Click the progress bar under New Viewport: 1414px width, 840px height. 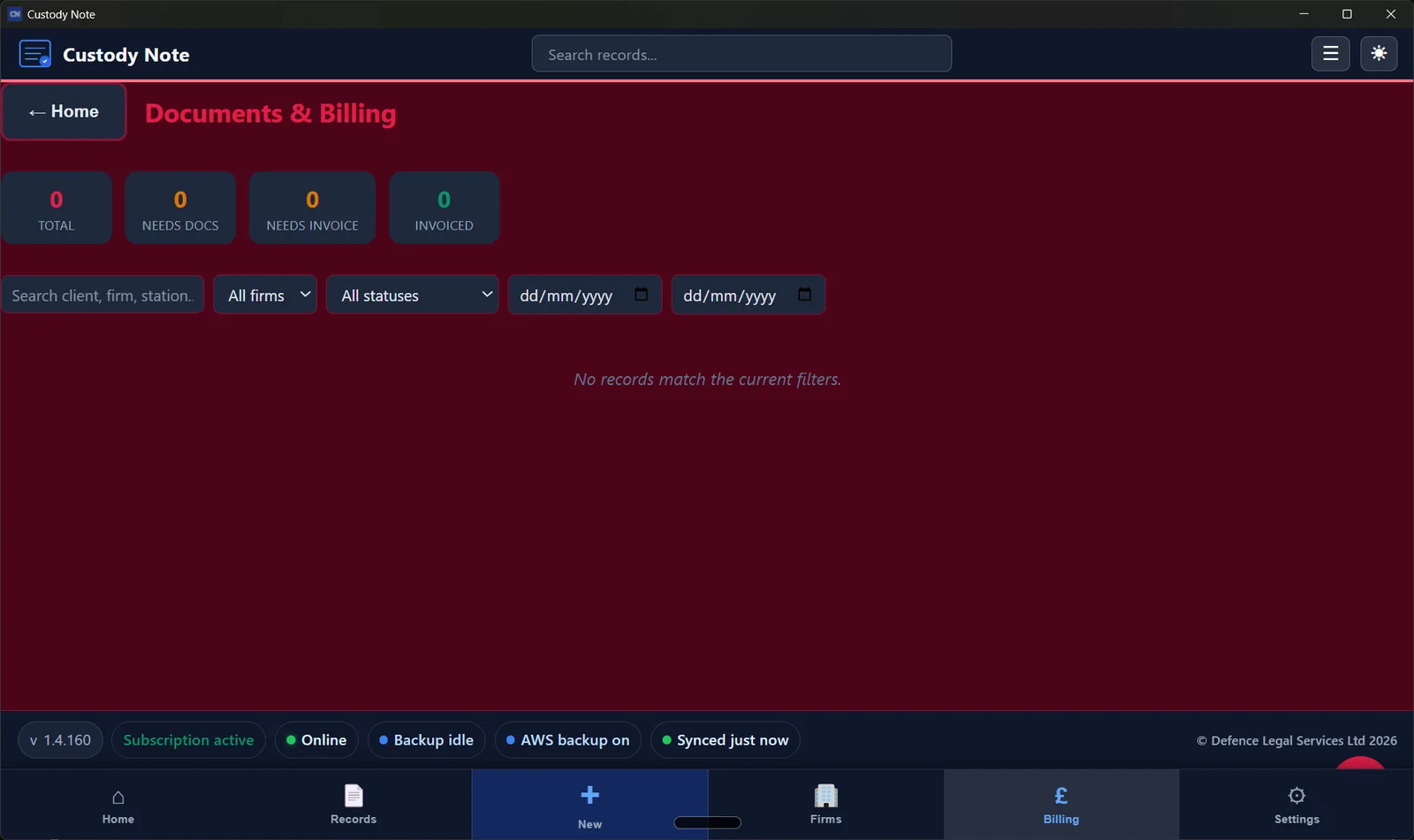706,822
